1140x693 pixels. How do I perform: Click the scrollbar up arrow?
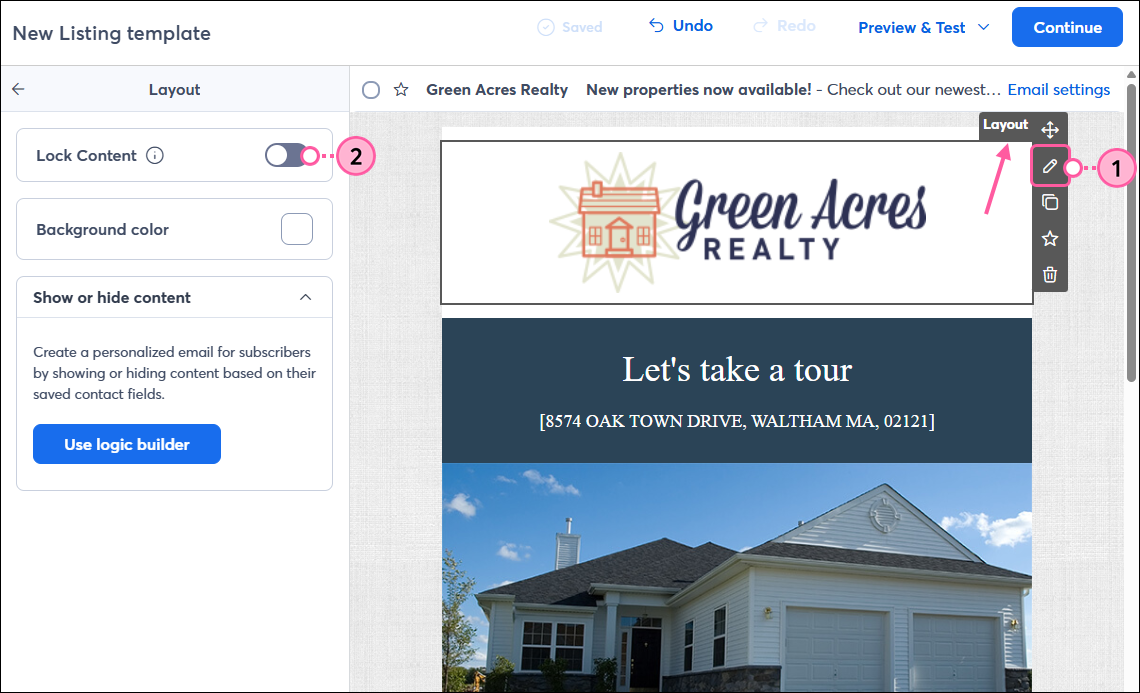(1131, 75)
